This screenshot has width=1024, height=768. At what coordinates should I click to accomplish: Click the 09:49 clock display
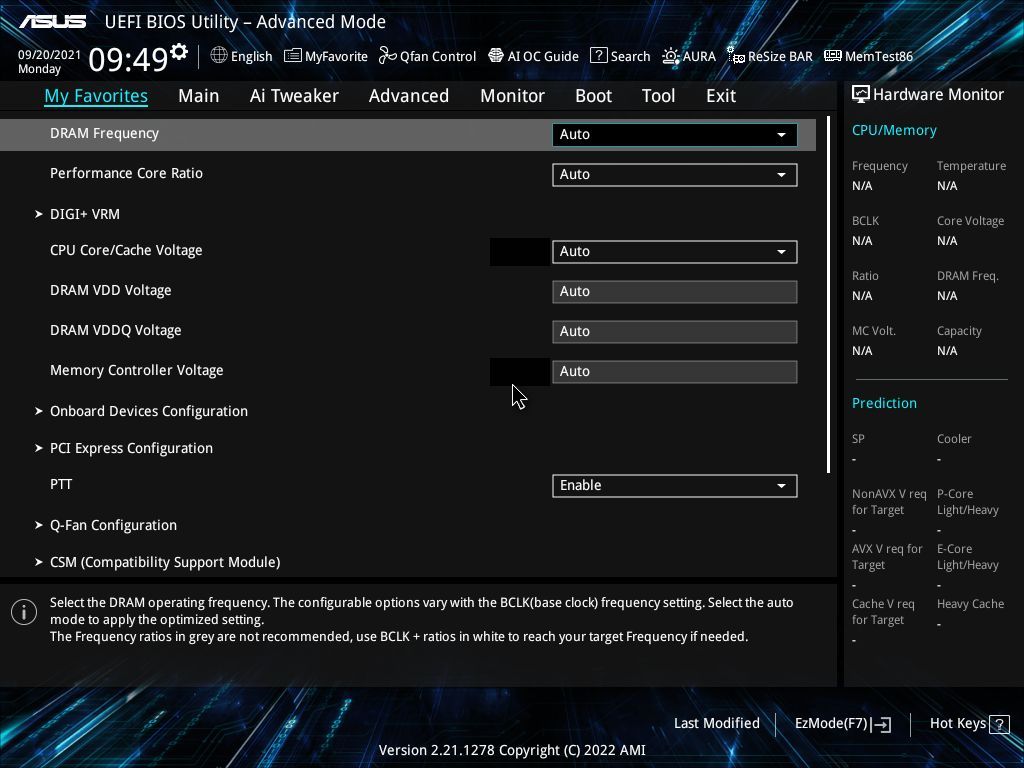click(x=129, y=59)
